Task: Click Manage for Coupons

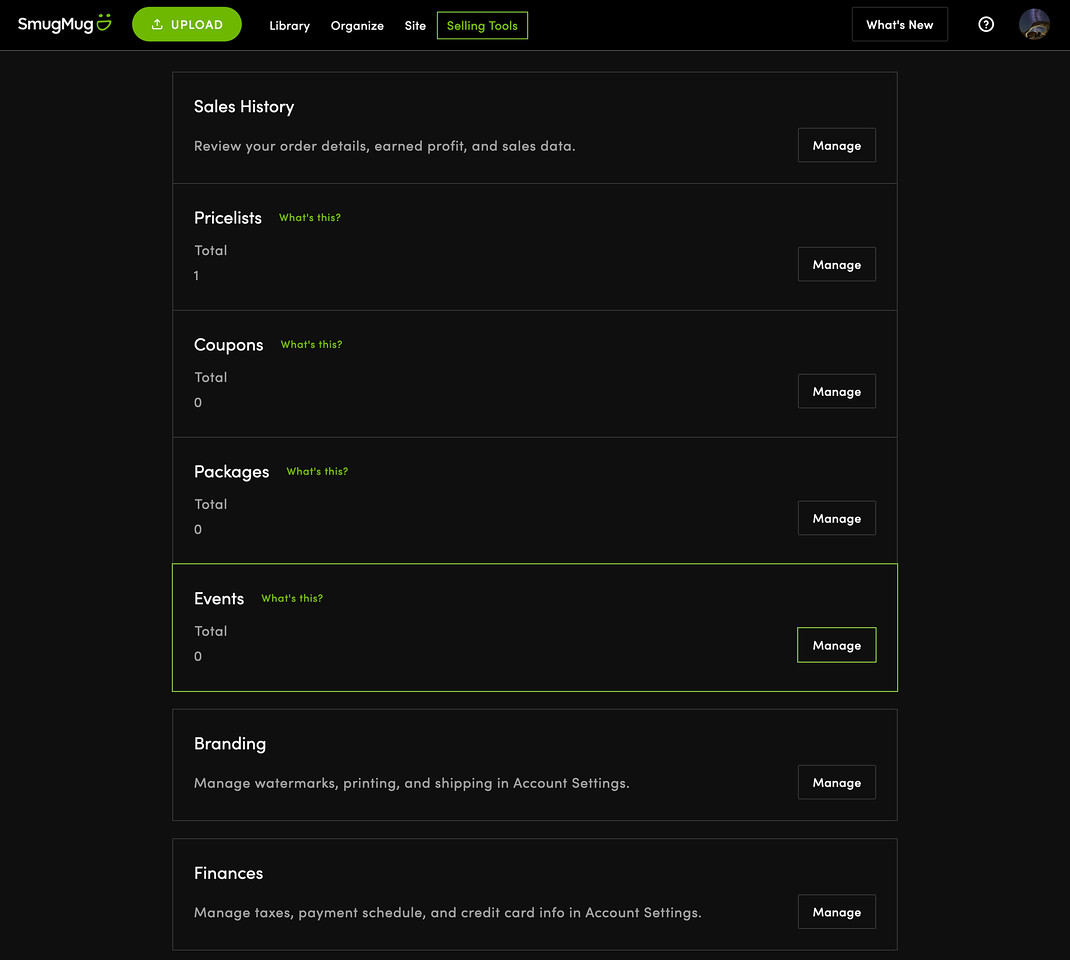Action: click(x=836, y=392)
